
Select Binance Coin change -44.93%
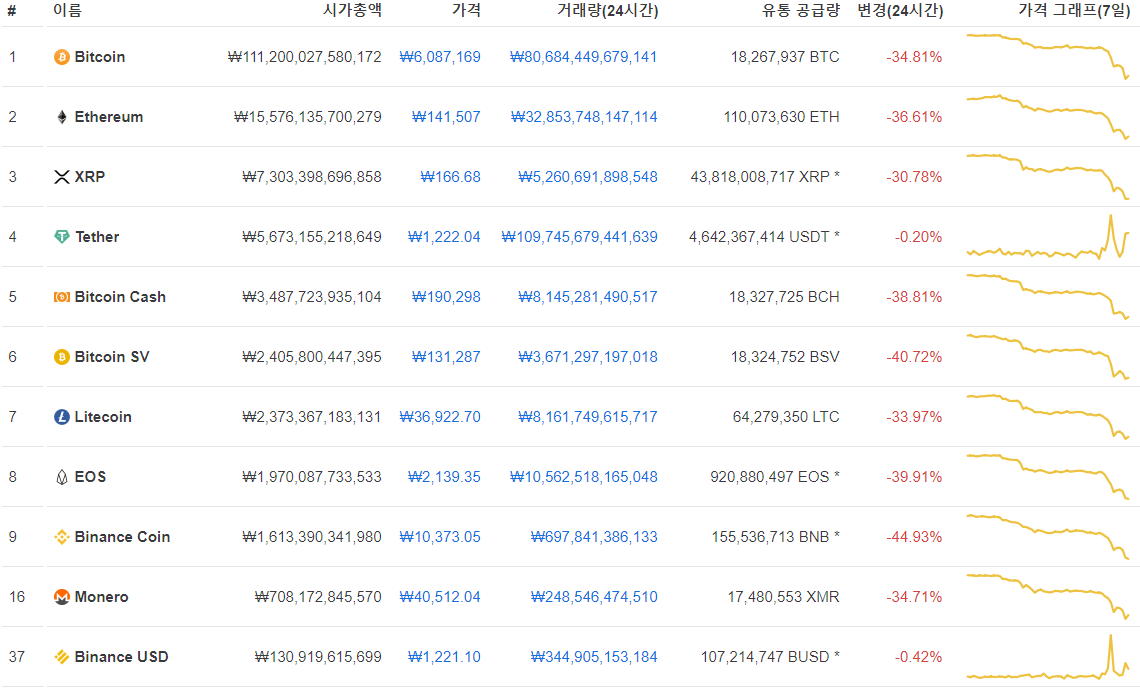[914, 537]
